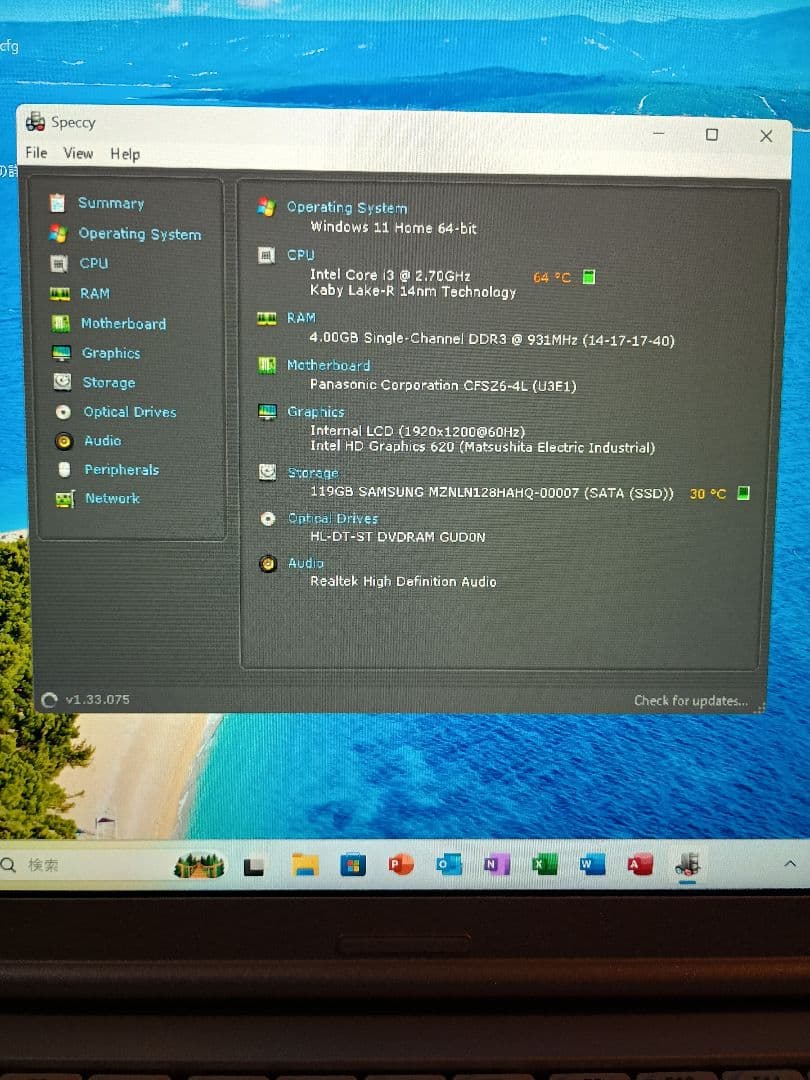Screen dimensions: 810x1080
Task: Open Motherboard section via its sidebar icon
Action: point(62,324)
